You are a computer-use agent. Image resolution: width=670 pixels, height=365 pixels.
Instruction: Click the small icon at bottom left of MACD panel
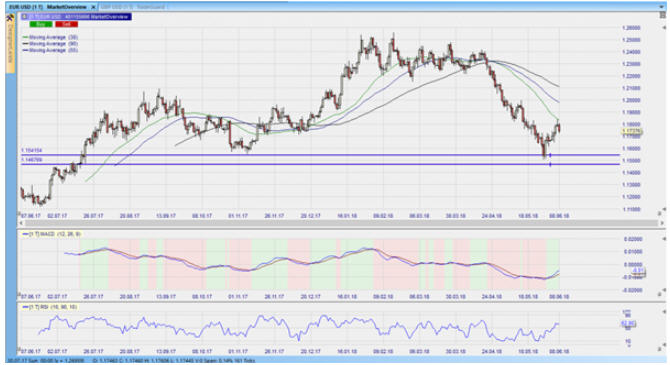[19, 294]
